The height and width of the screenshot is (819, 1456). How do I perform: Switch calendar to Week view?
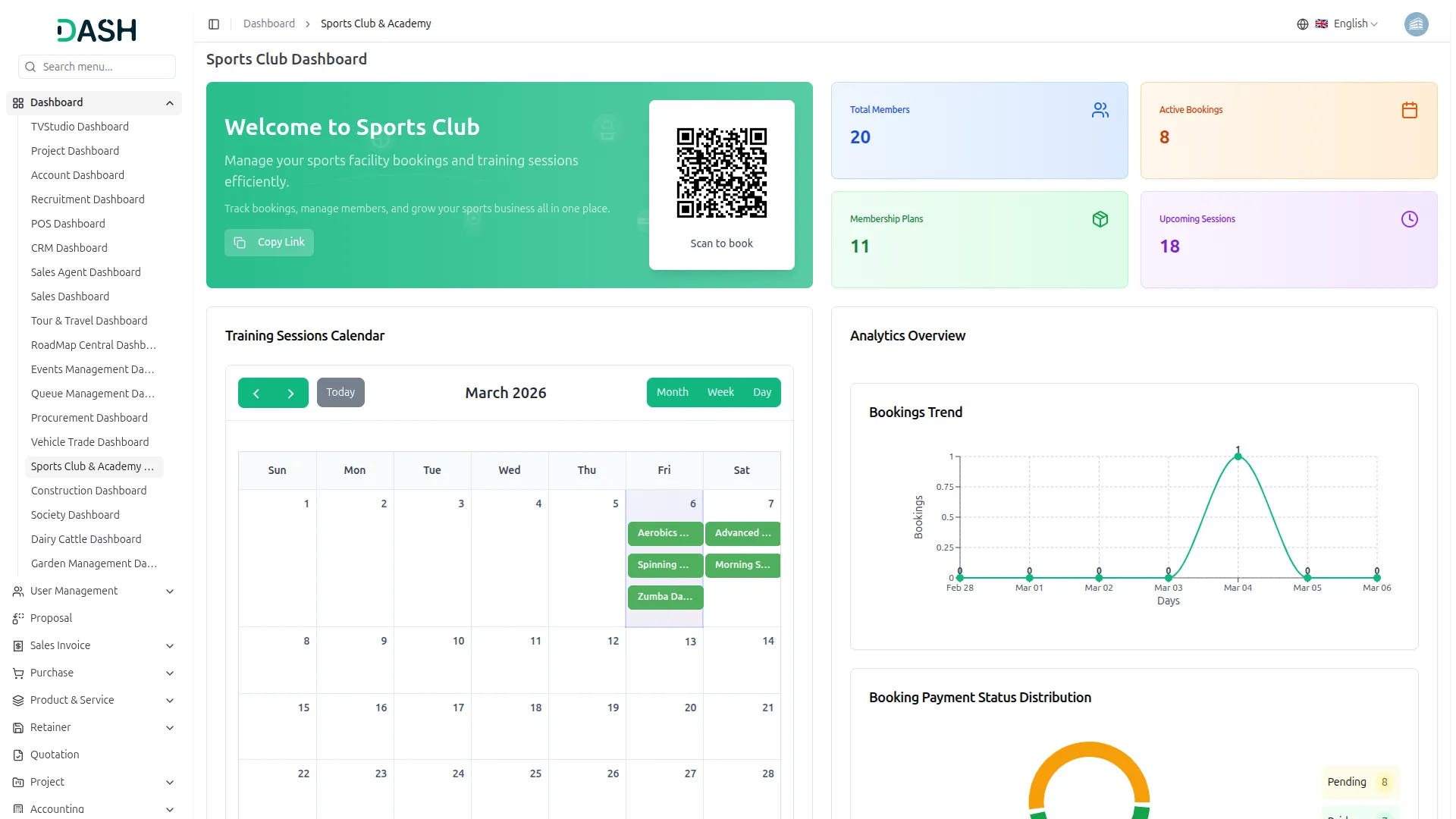pyautogui.click(x=720, y=392)
